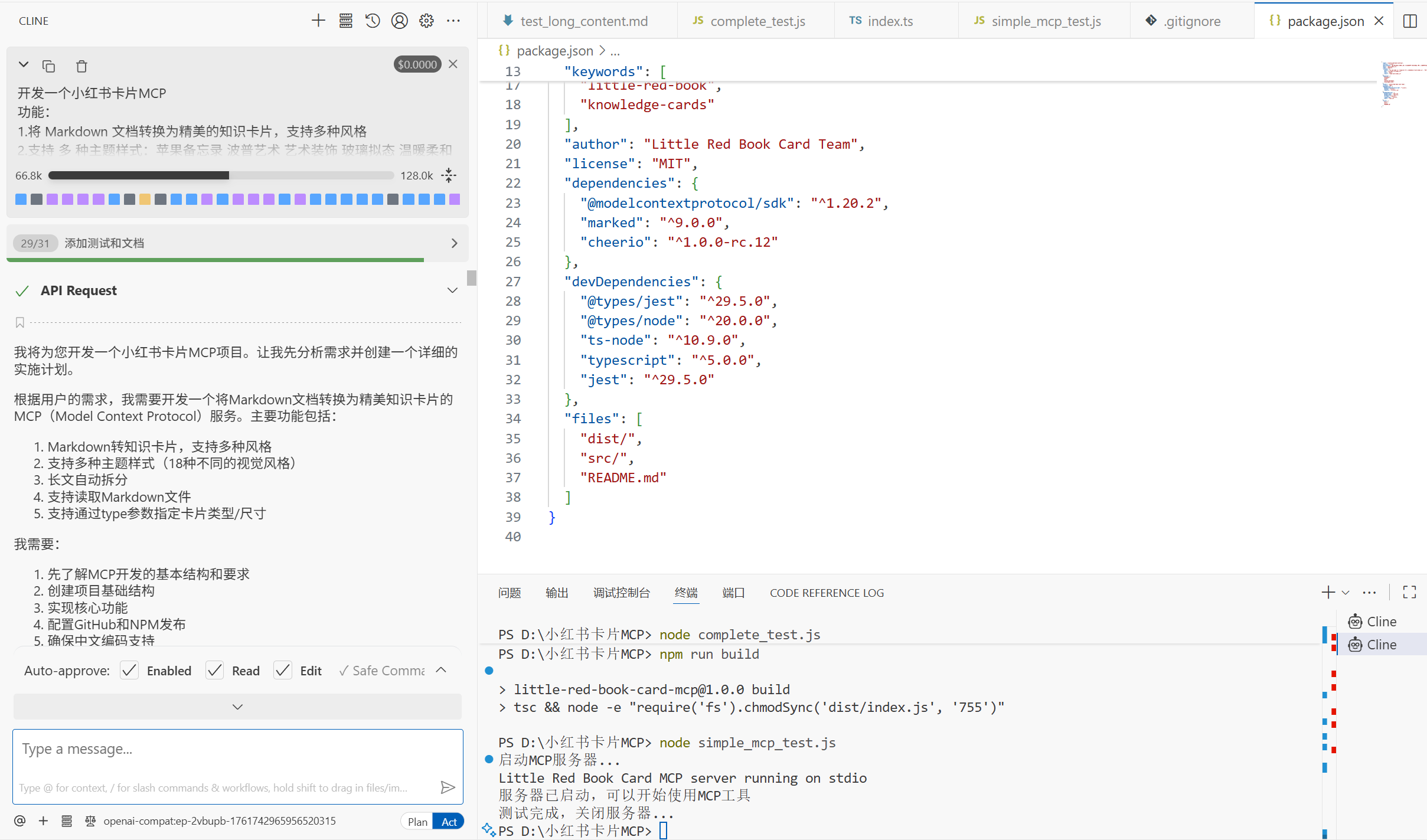Delete the current task with trash icon
This screenshot has width=1427, height=840.
point(81,66)
